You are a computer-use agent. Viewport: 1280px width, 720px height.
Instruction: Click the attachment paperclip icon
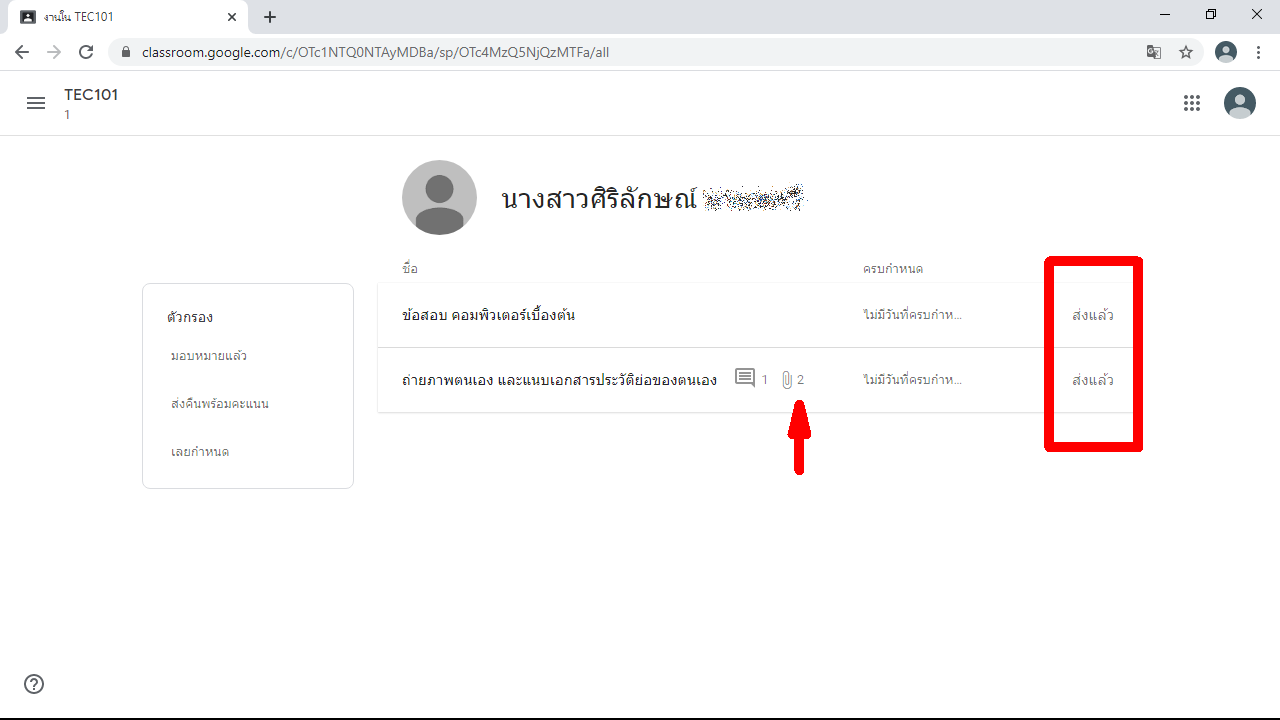787,380
